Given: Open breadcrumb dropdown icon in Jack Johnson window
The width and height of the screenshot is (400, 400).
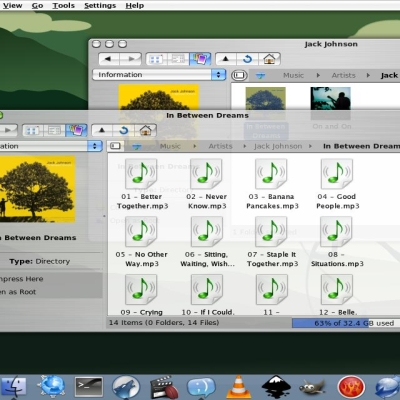Looking at the screenshot, I should click(x=260, y=76).
